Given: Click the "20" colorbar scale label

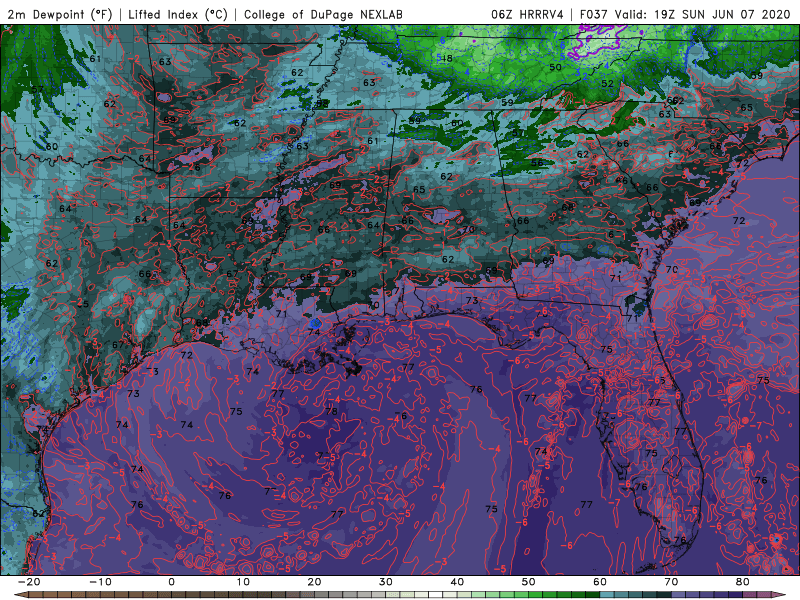Looking at the screenshot, I should tap(314, 582).
